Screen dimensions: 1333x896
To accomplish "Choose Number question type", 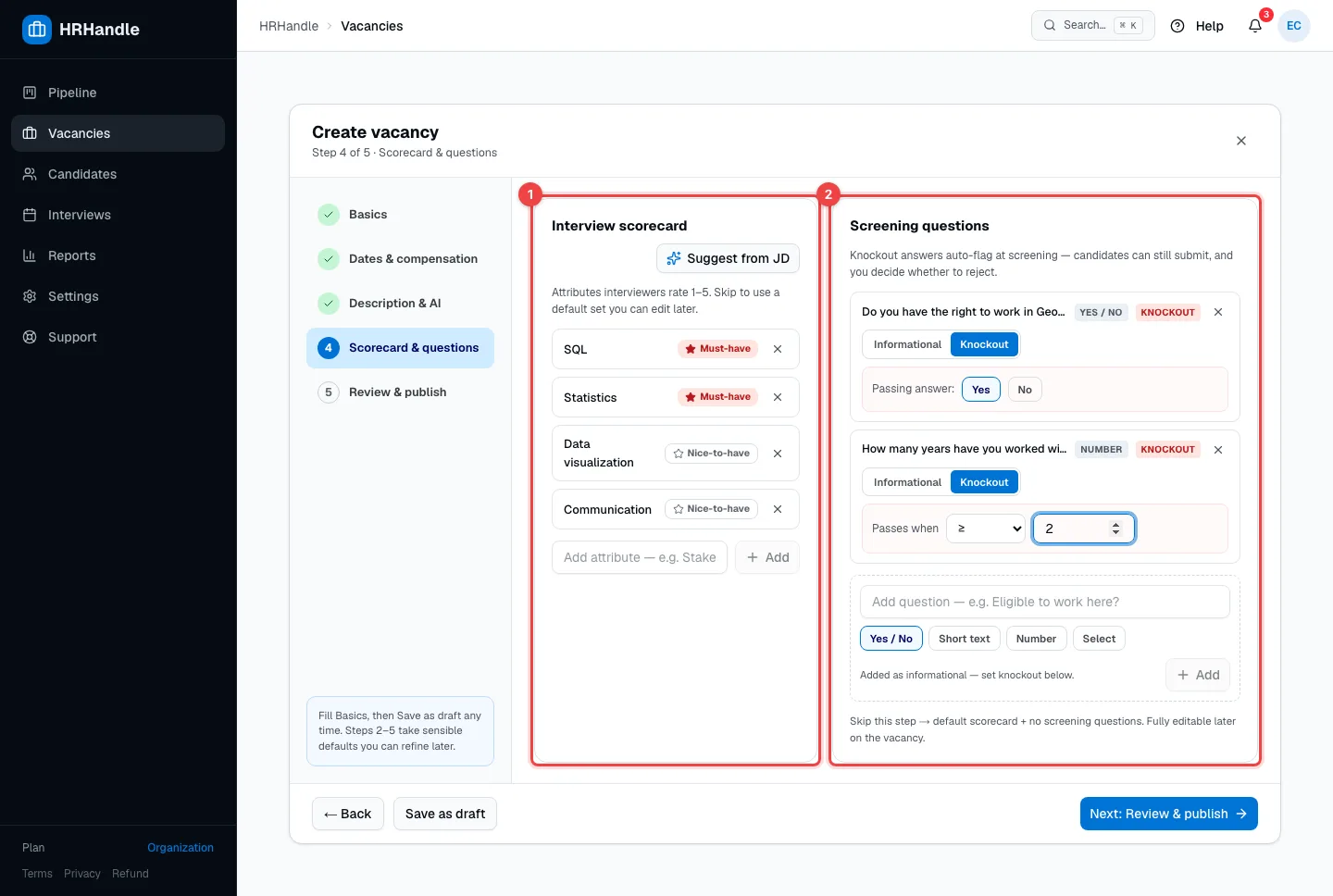I will pyautogui.click(x=1036, y=639).
